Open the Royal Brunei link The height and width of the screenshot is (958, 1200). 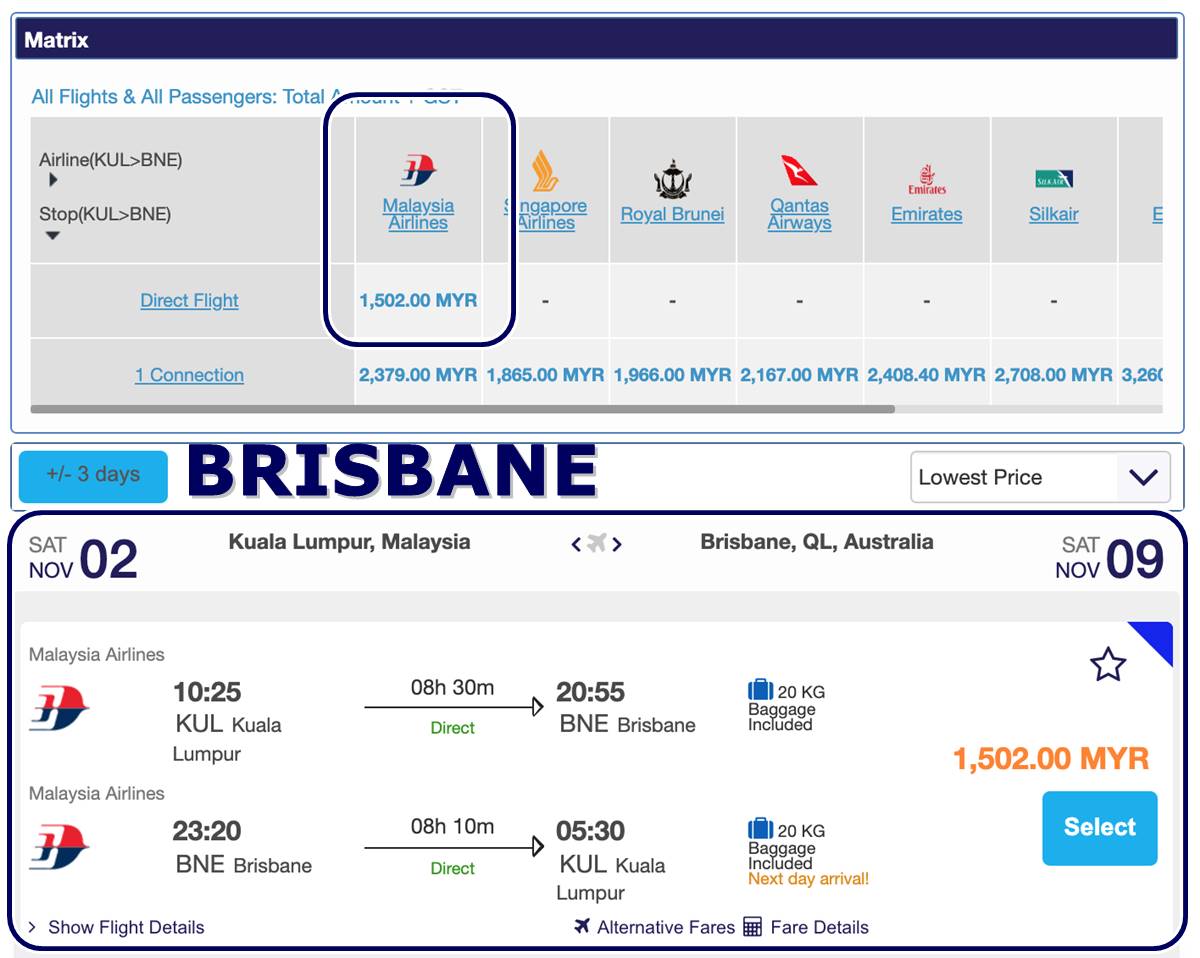point(672,214)
